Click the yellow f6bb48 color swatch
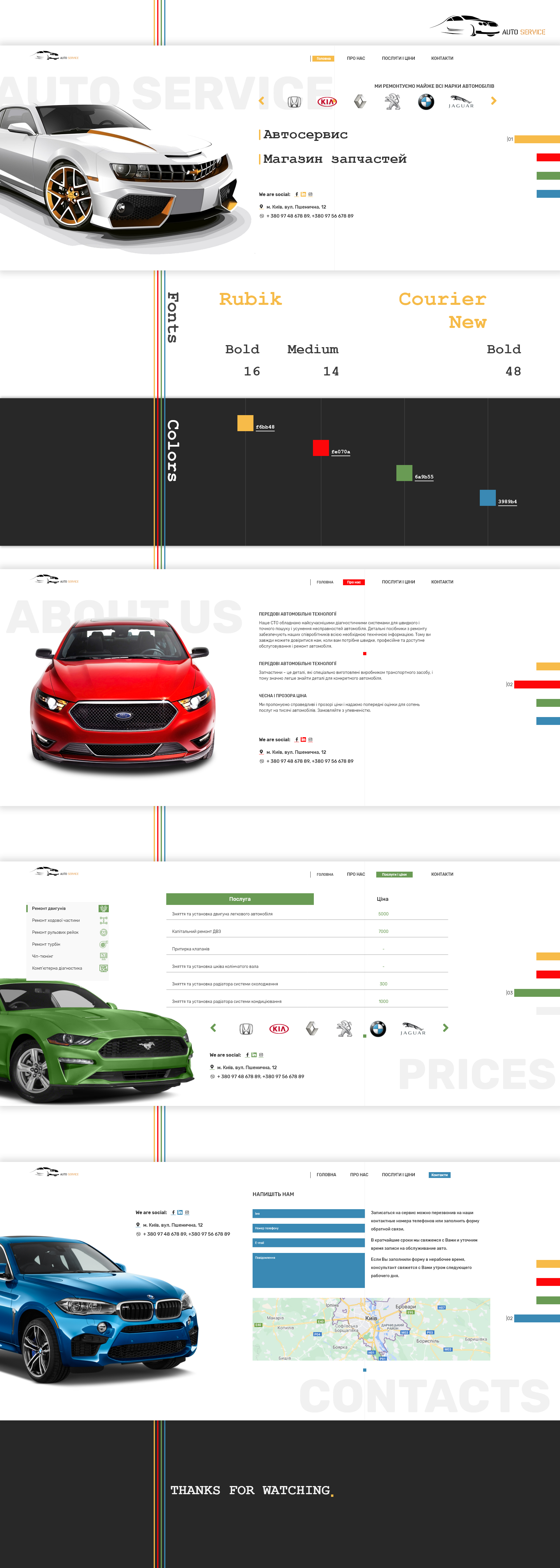This screenshot has height=1568, width=560. tap(245, 423)
